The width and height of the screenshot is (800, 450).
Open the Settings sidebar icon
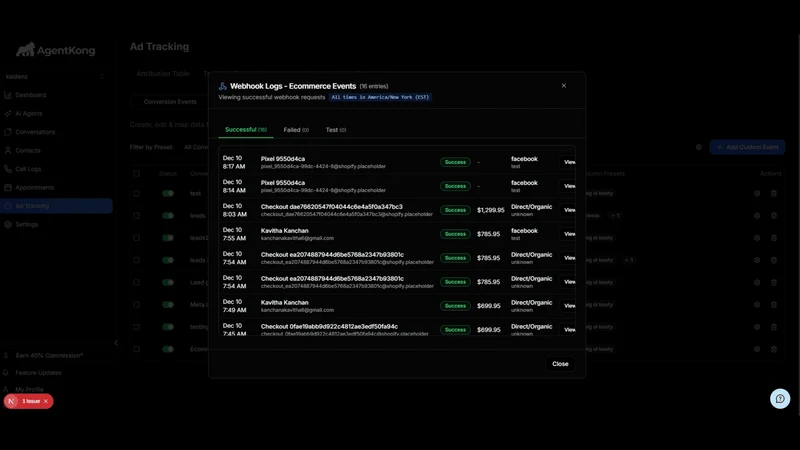point(8,224)
